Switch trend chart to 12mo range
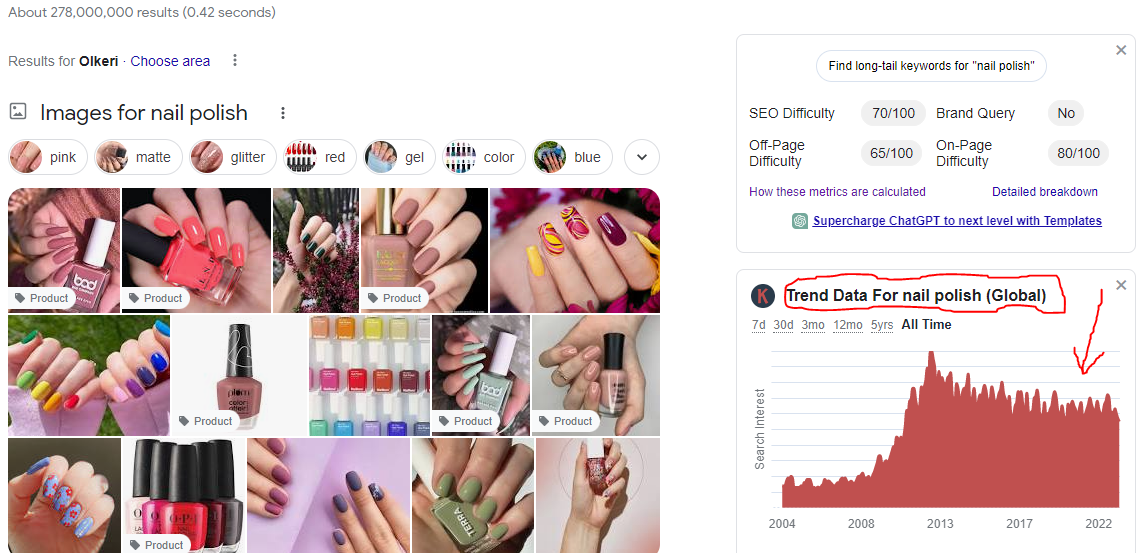Screen dimensions: 1140x553 click(x=848, y=325)
